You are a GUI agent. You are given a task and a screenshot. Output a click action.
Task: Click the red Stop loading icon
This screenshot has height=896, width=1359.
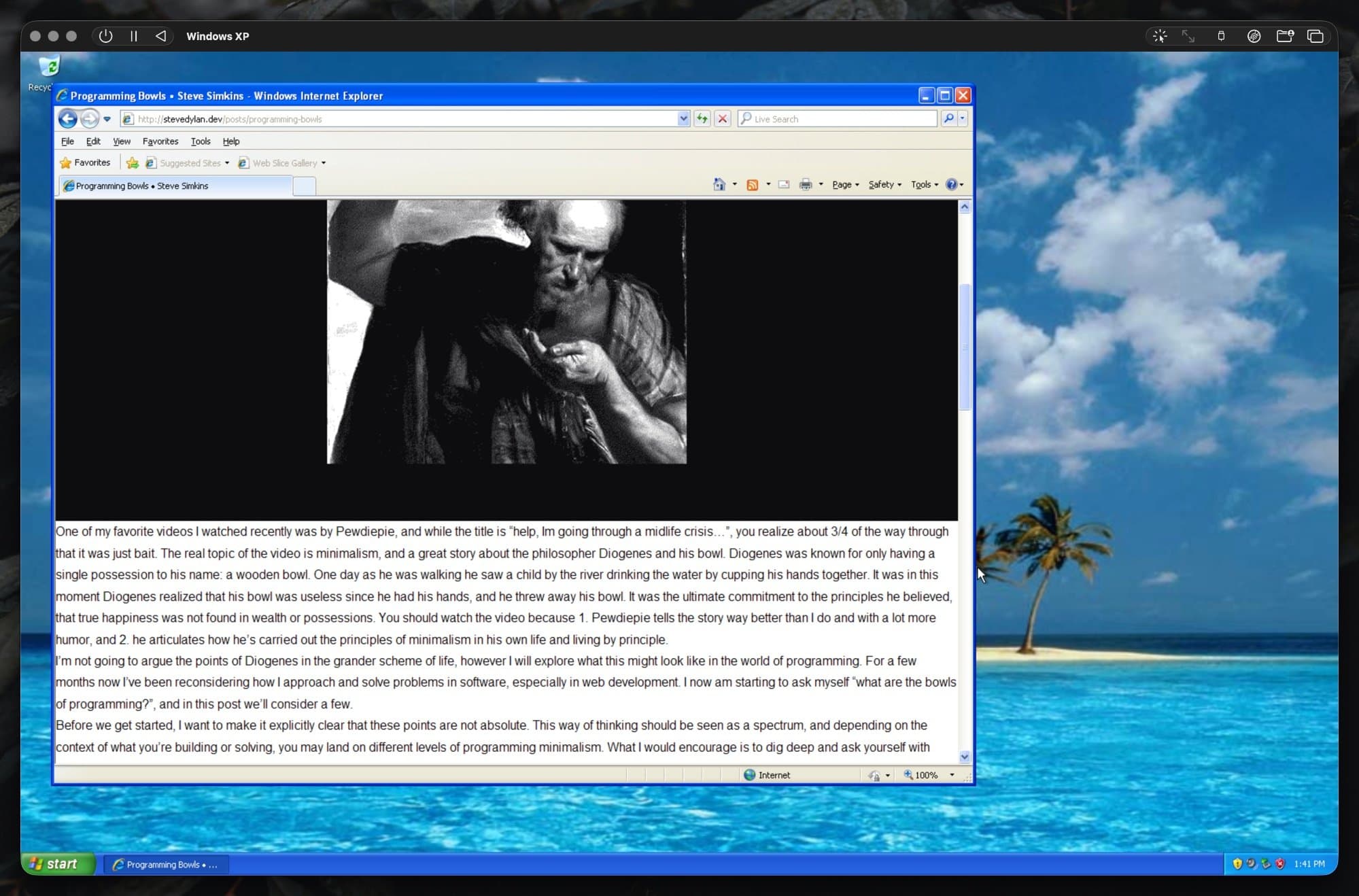723,119
